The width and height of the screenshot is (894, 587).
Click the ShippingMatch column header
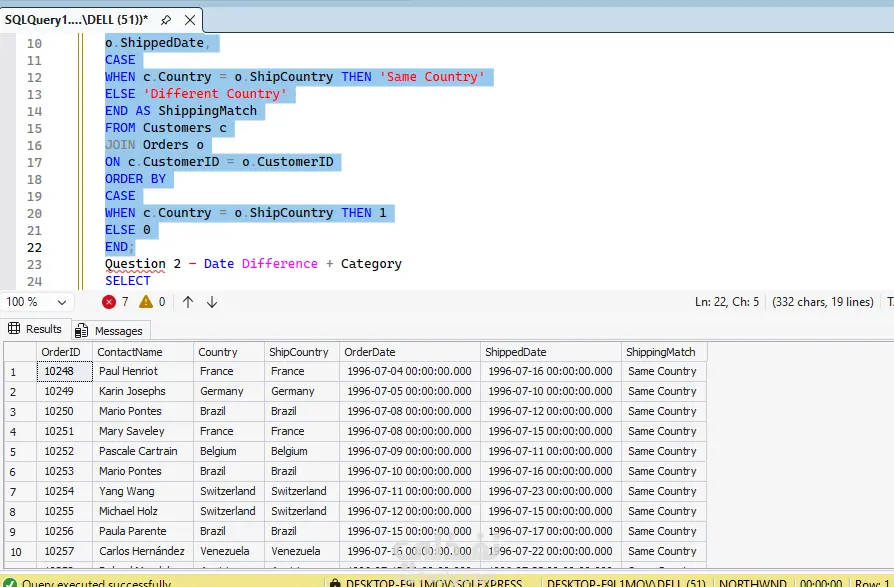(663, 352)
